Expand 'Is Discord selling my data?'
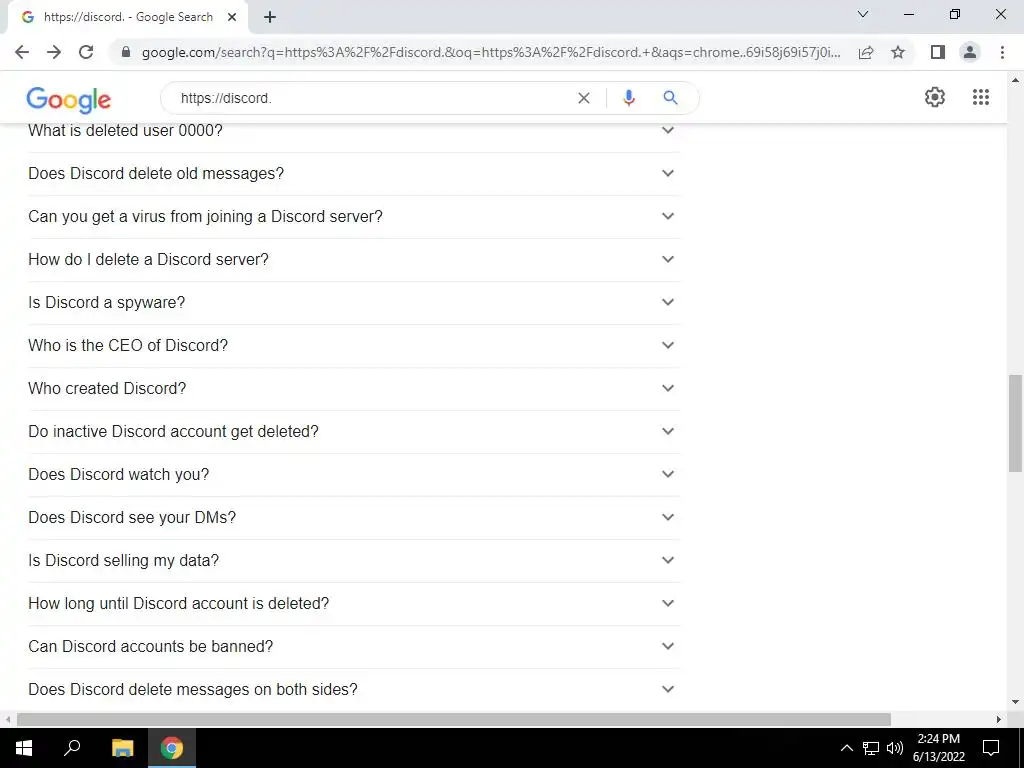 (353, 562)
